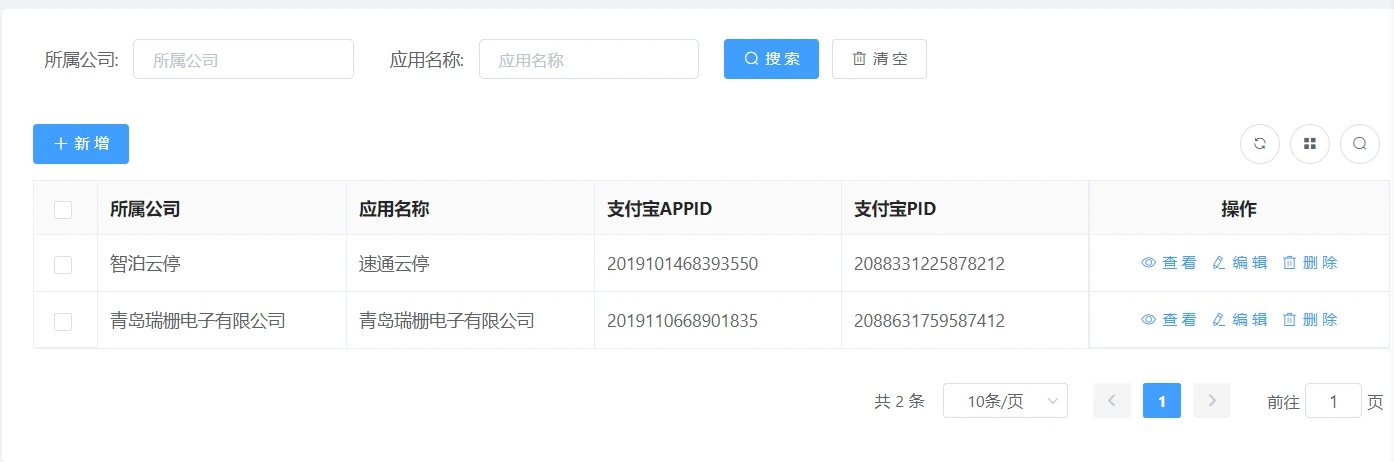1394x462 pixels.
Task: Click the refresh table icon button
Action: click(x=1260, y=144)
